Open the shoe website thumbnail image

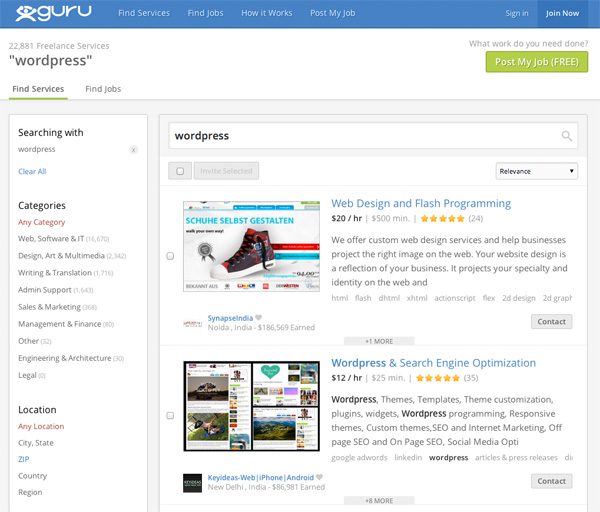tap(251, 246)
